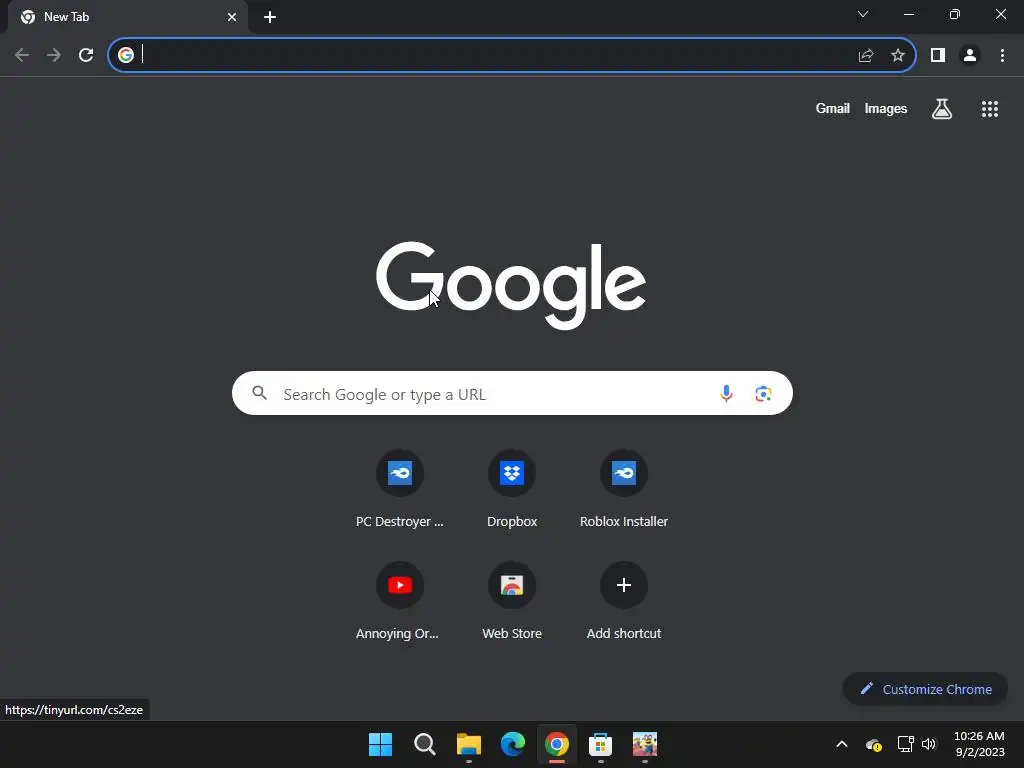Open network status tray icon
This screenshot has height=768, width=1024.
pos(905,744)
